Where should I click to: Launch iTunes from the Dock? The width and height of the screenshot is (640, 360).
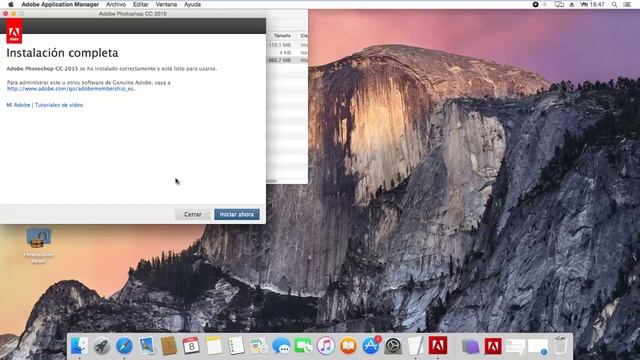326,346
